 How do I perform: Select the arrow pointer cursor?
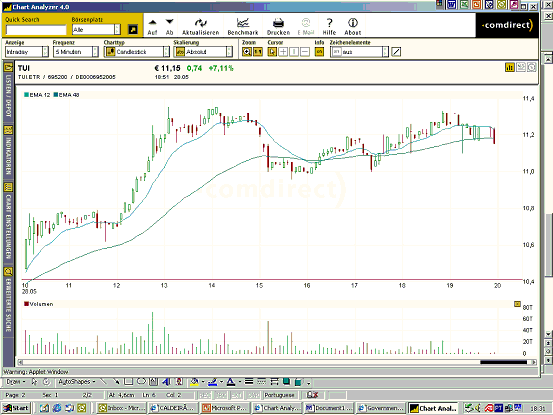point(272,52)
